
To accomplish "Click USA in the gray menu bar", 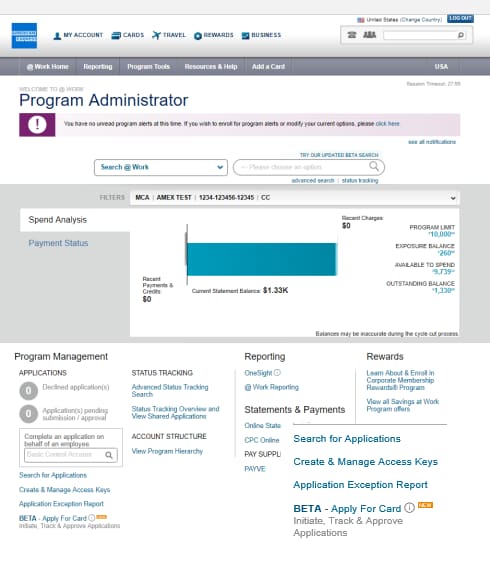I will pos(441,67).
